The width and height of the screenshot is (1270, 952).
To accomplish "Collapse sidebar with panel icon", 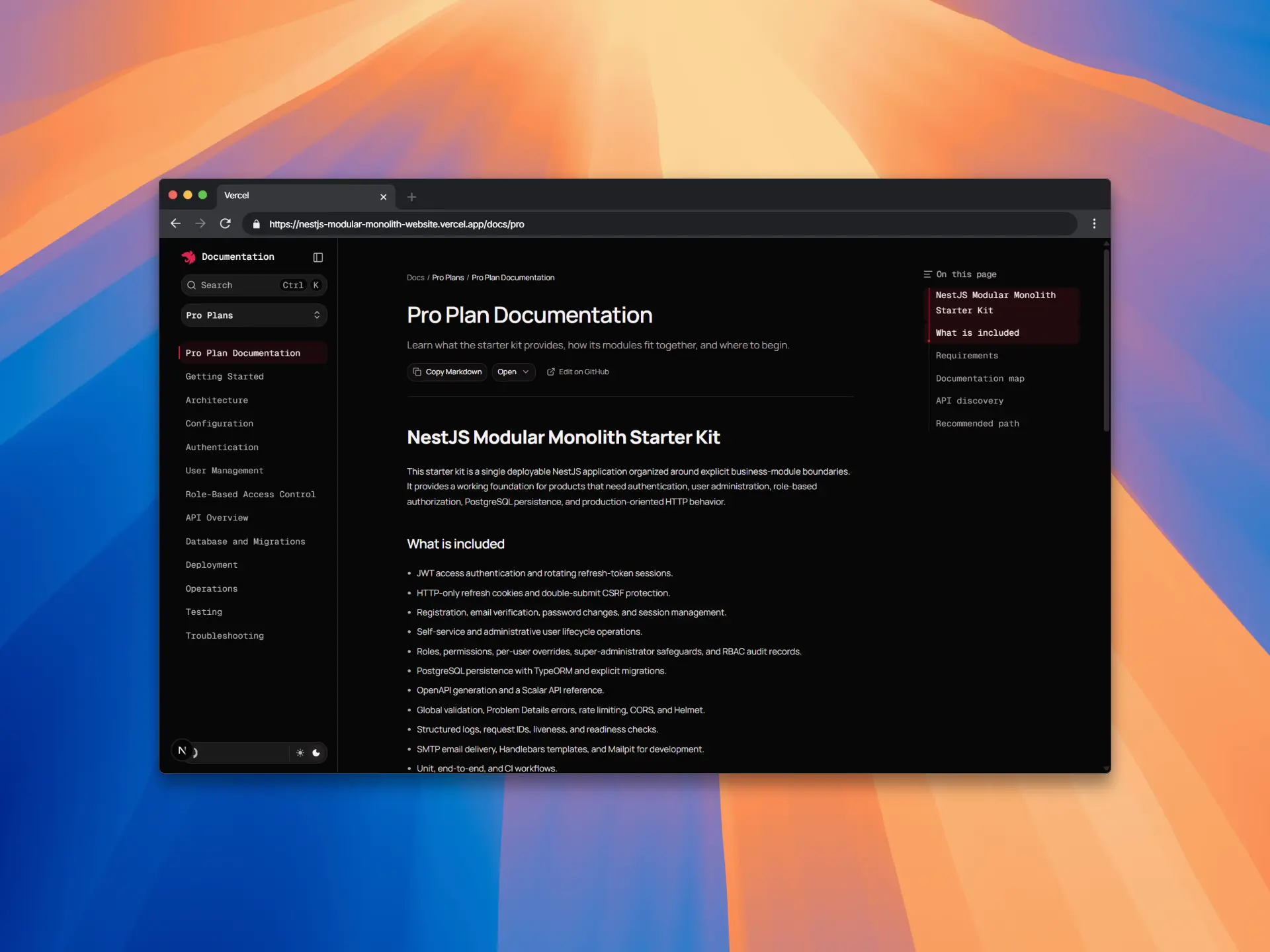I will pos(318,257).
